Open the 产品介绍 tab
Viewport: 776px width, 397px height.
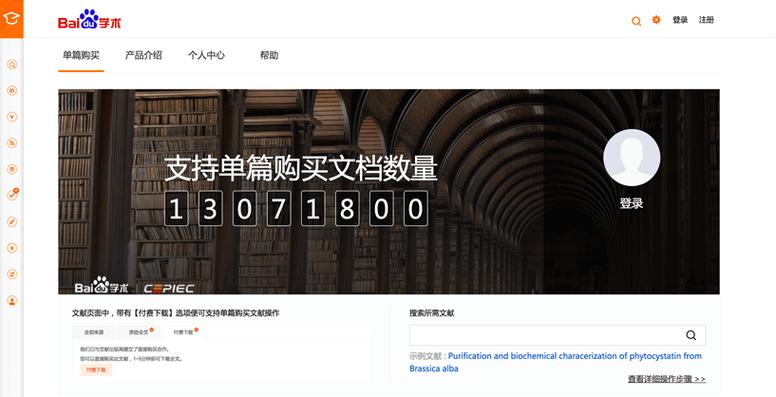(144, 55)
